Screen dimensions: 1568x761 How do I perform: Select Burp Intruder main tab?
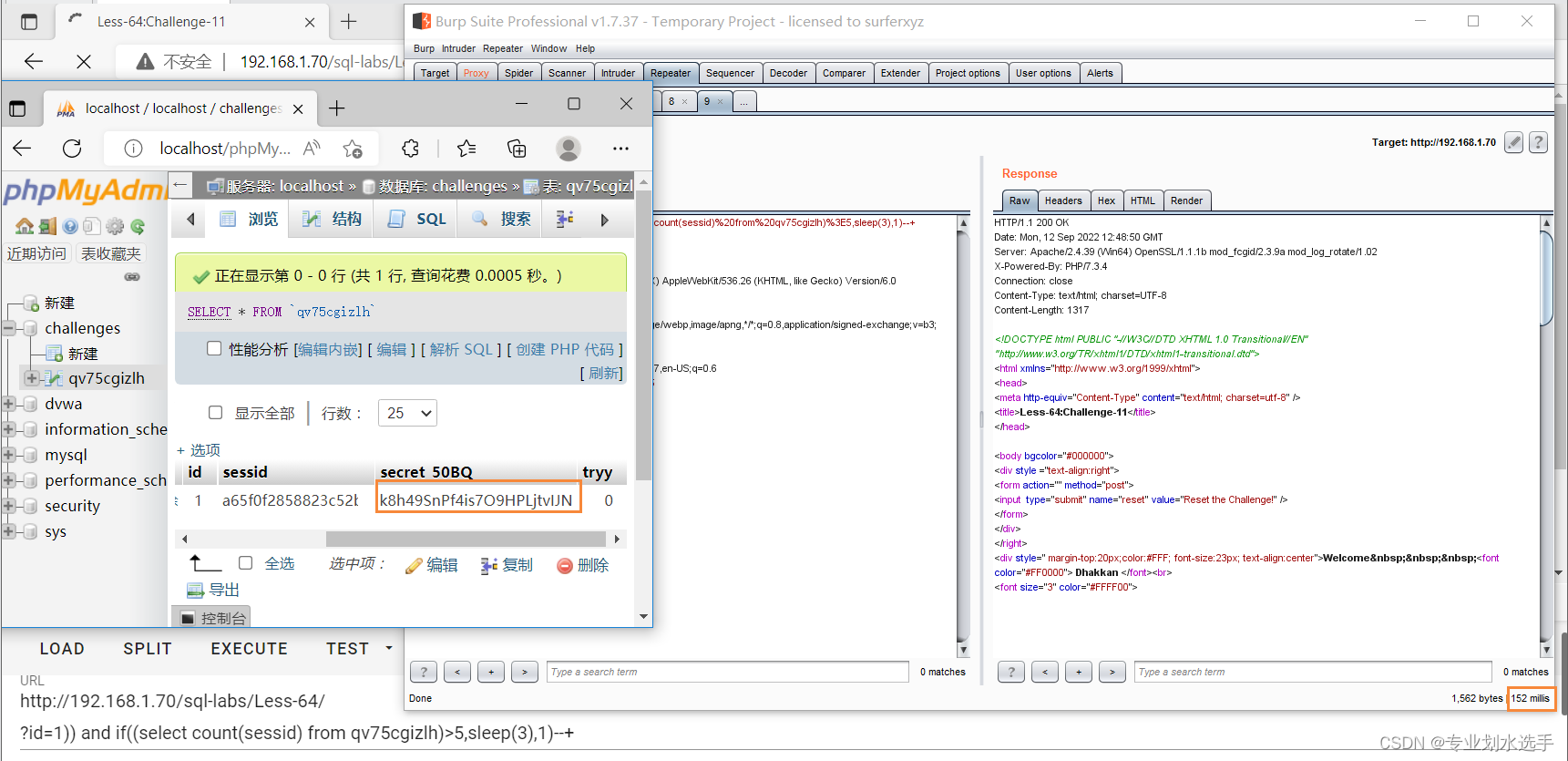[x=618, y=73]
